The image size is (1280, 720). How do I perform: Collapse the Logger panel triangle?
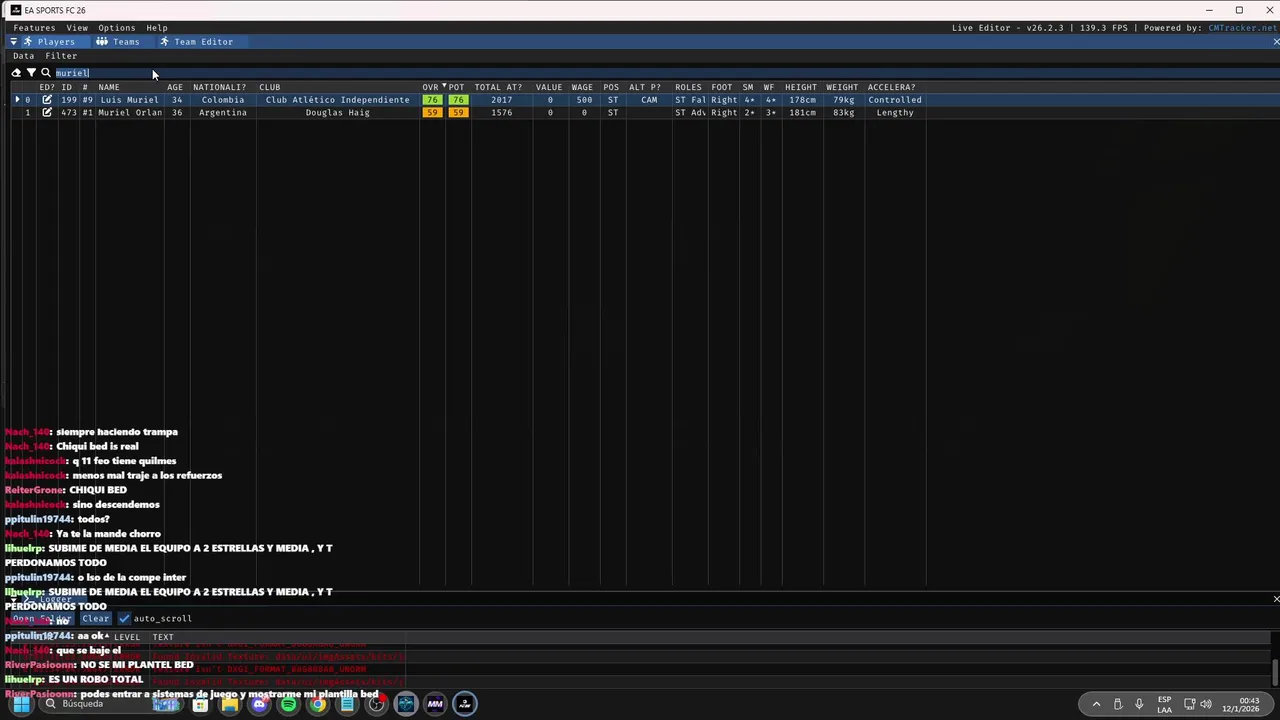coord(14,599)
